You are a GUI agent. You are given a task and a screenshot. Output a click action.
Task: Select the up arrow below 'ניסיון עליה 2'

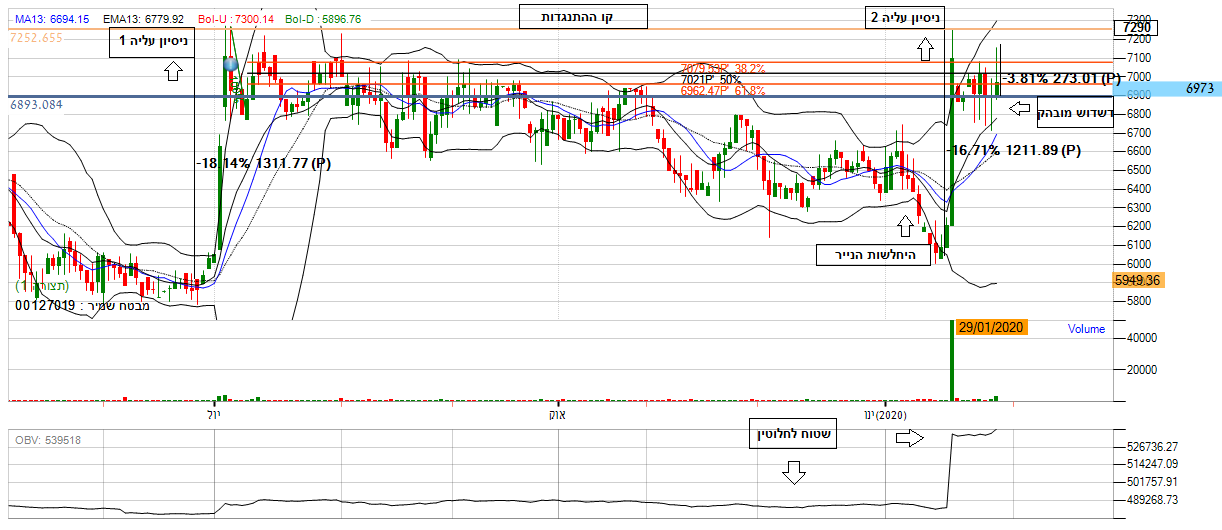tap(923, 47)
